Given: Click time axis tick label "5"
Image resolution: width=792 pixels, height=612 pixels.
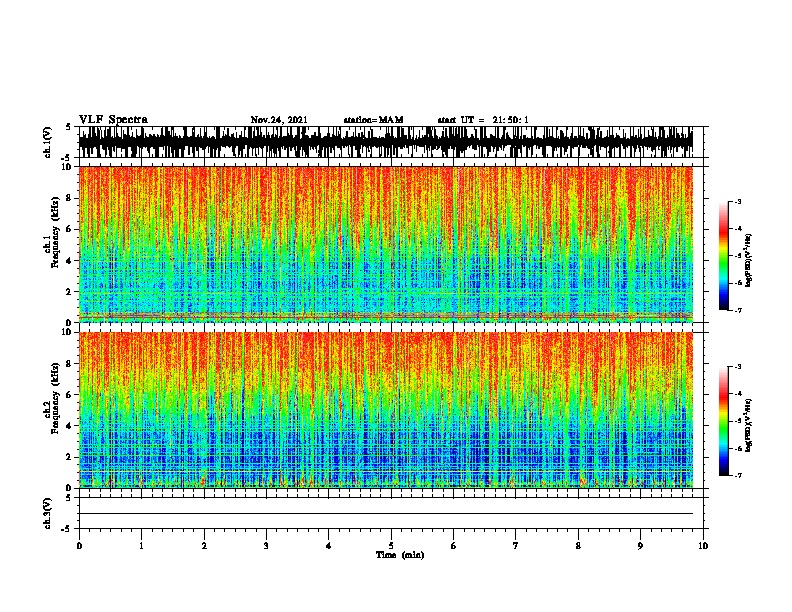Looking at the screenshot, I should click(x=391, y=546).
